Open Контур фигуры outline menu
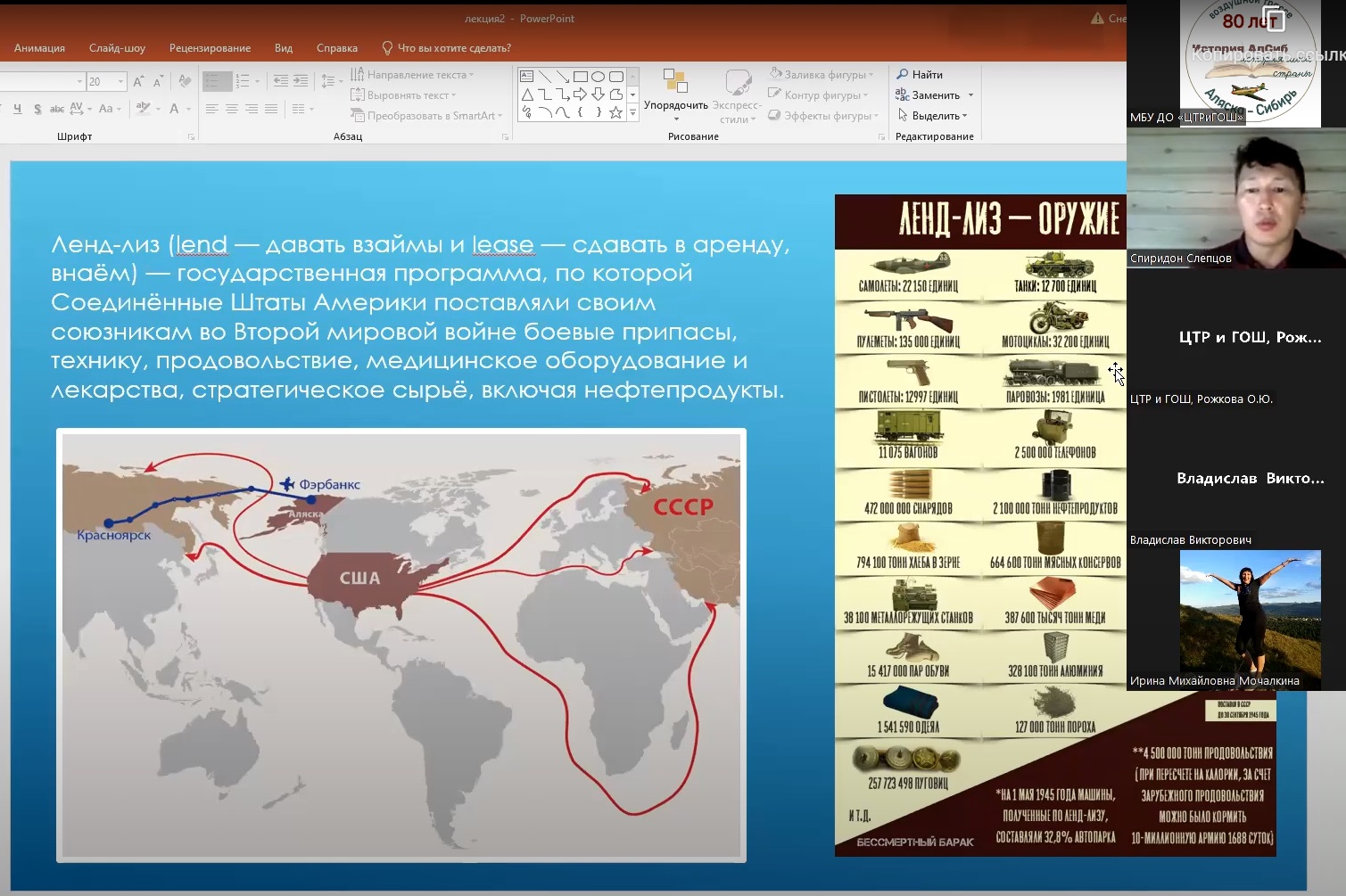The image size is (1346, 896). (x=817, y=95)
